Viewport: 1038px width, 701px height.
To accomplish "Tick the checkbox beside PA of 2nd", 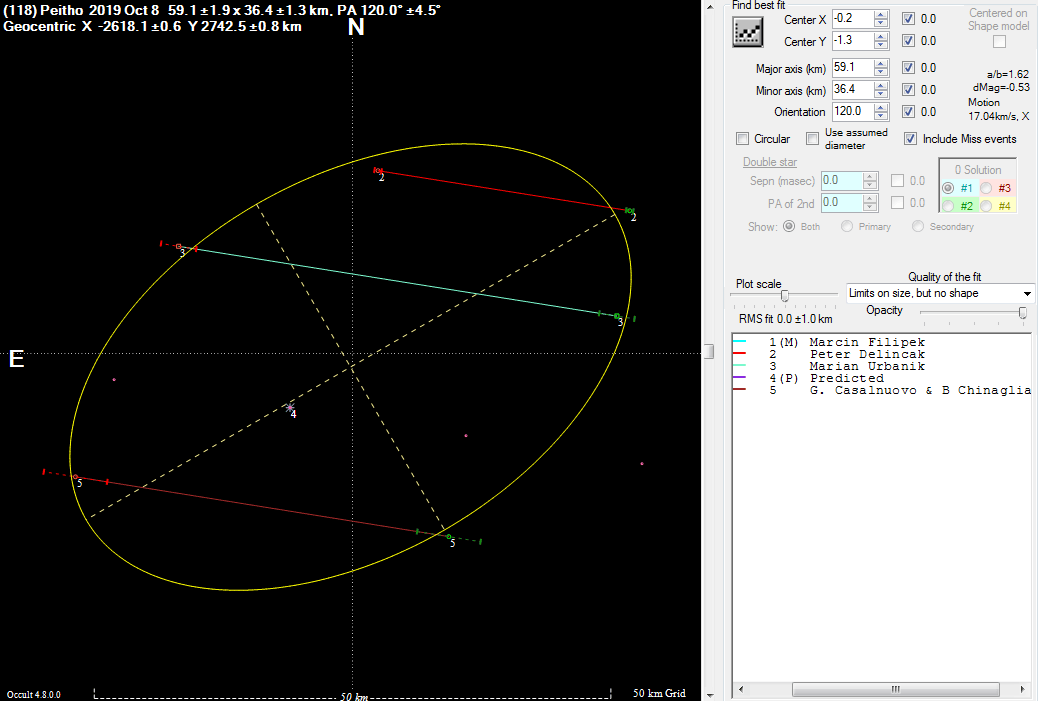I will pyautogui.click(x=898, y=203).
